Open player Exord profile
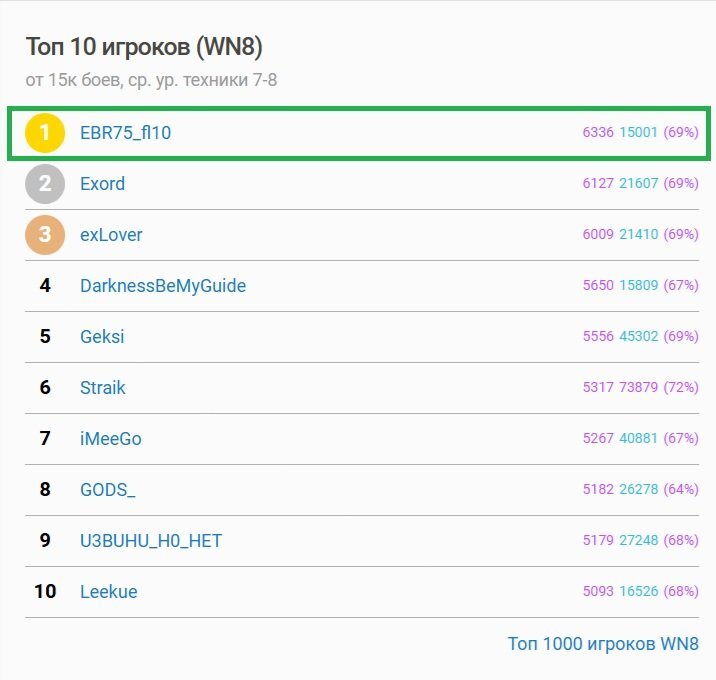716x680 pixels. pyautogui.click(x=102, y=184)
